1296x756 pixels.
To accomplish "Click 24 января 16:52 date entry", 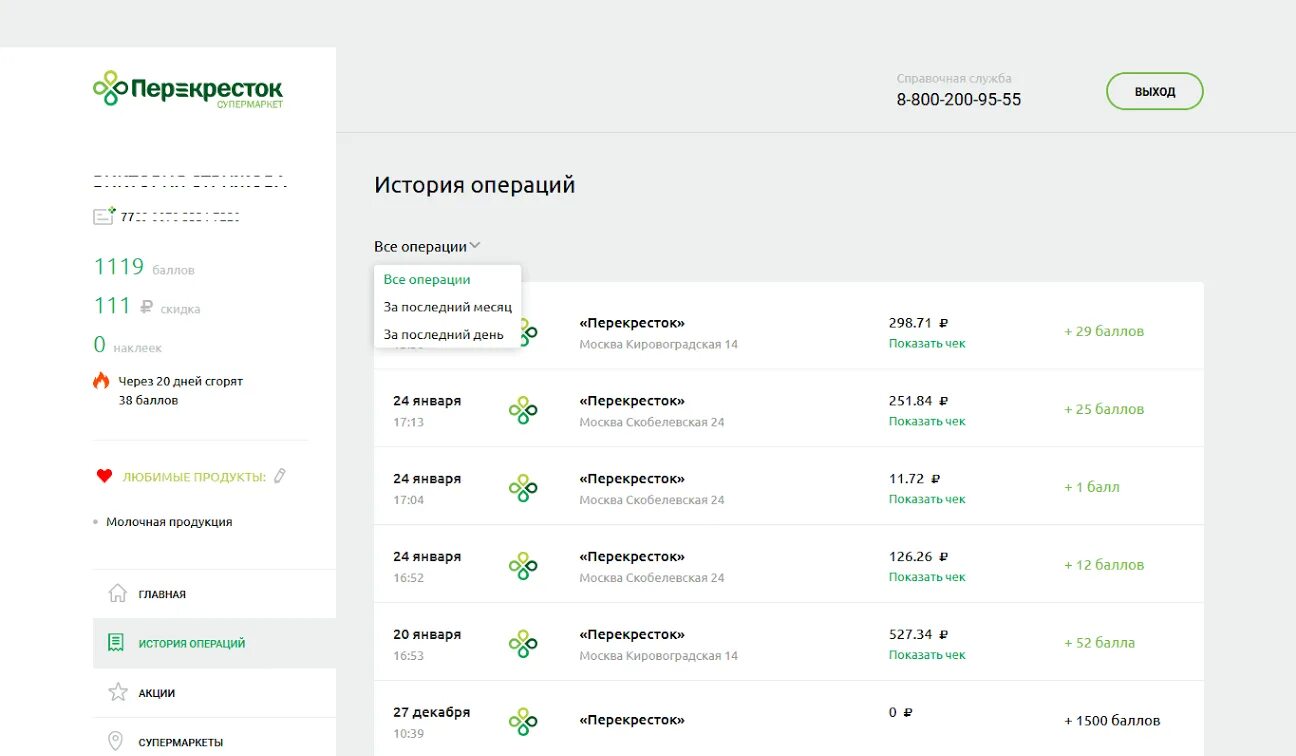I will point(427,566).
